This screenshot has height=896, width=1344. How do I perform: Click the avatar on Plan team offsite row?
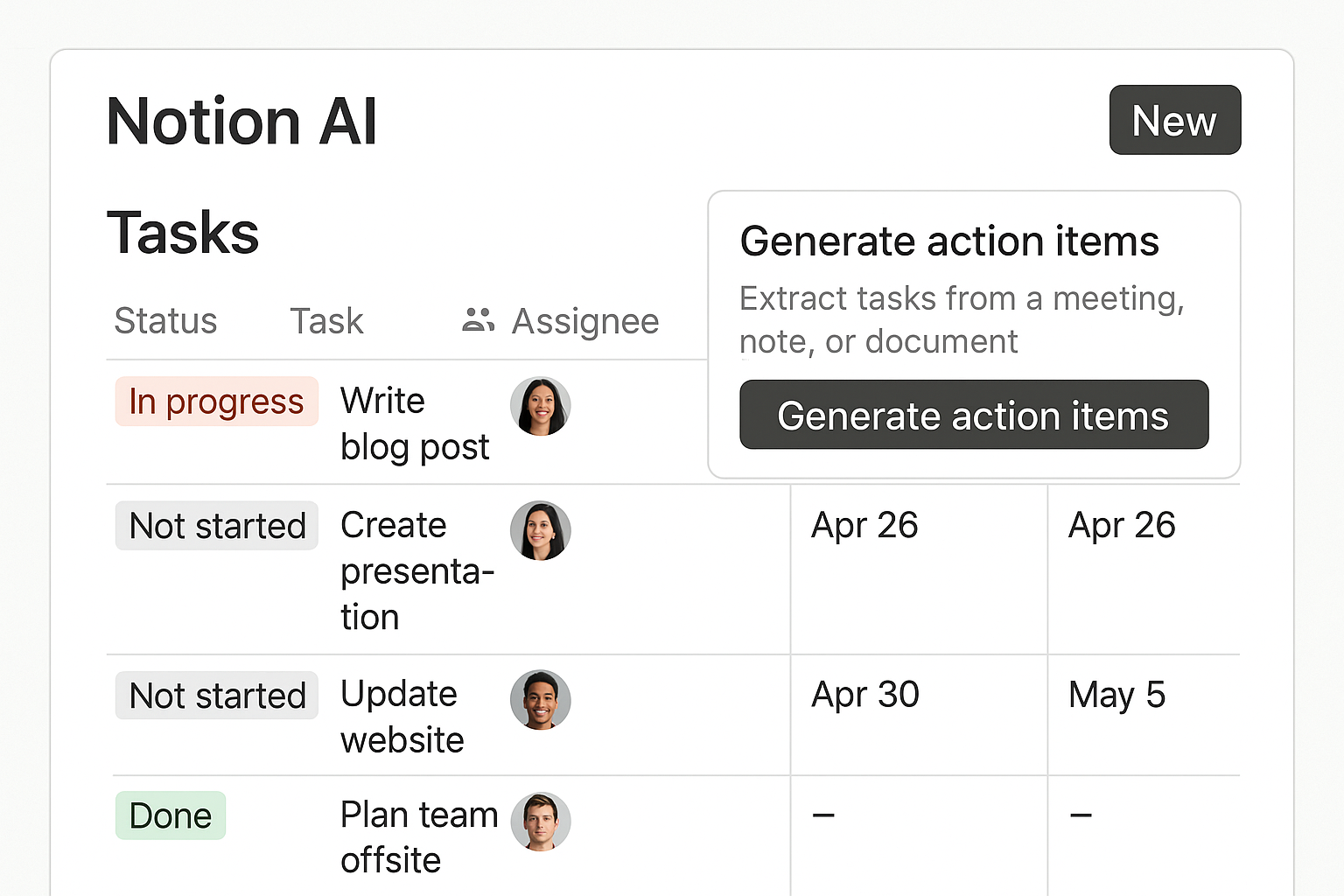pyautogui.click(x=540, y=821)
